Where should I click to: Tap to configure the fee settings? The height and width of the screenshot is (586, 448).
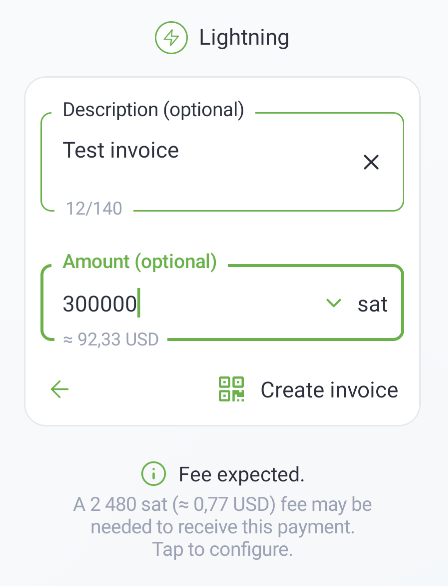[222, 549]
